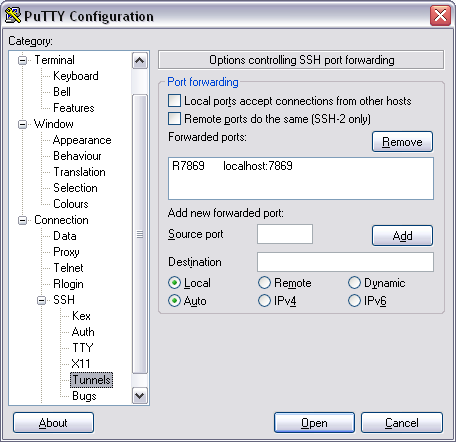Add the new forwarded port
The image size is (456, 442).
click(402, 236)
